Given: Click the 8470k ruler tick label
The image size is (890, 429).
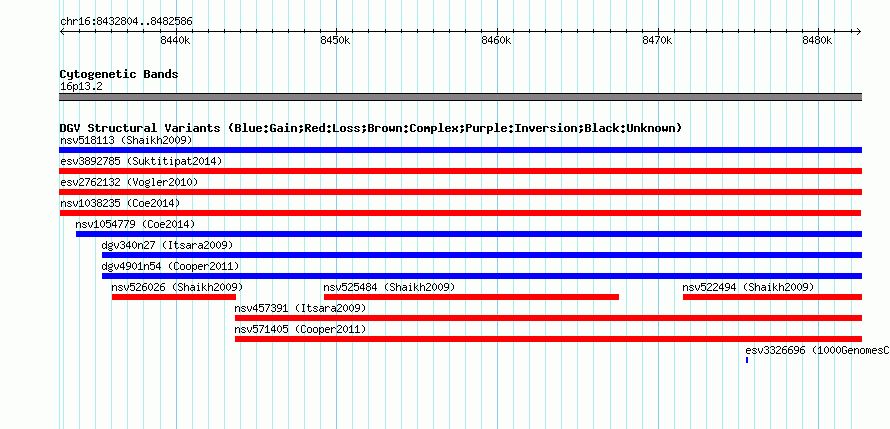Looking at the screenshot, I should pyautogui.click(x=657, y=40).
